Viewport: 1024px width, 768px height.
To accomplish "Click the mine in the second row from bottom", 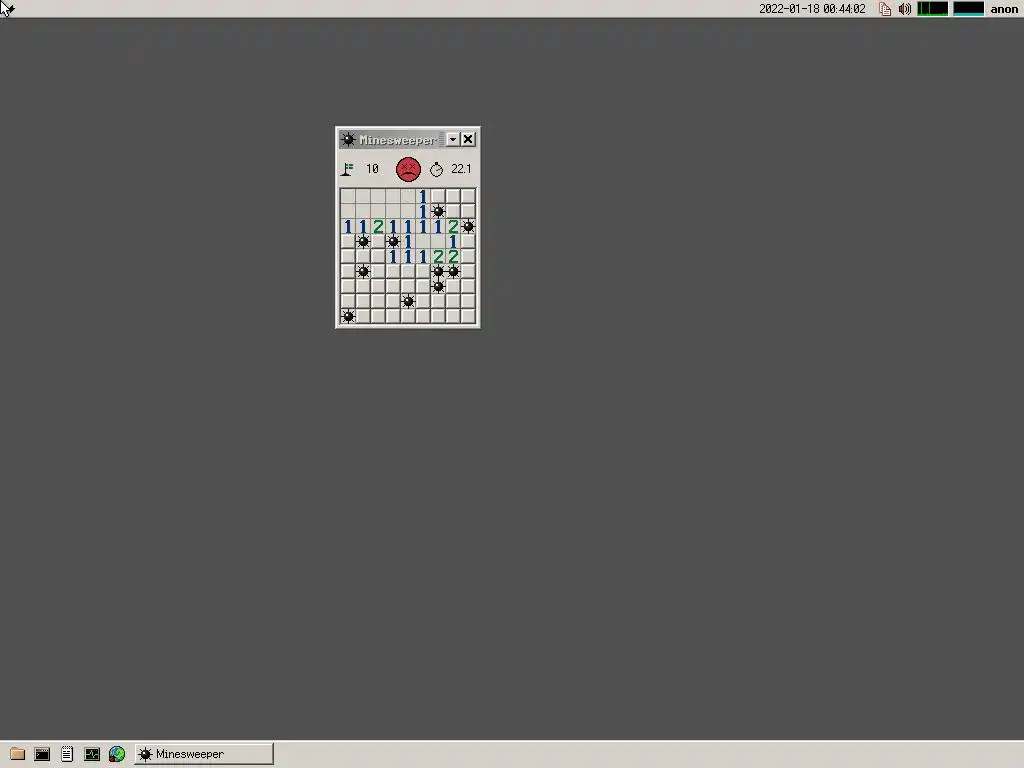I will pos(408,301).
